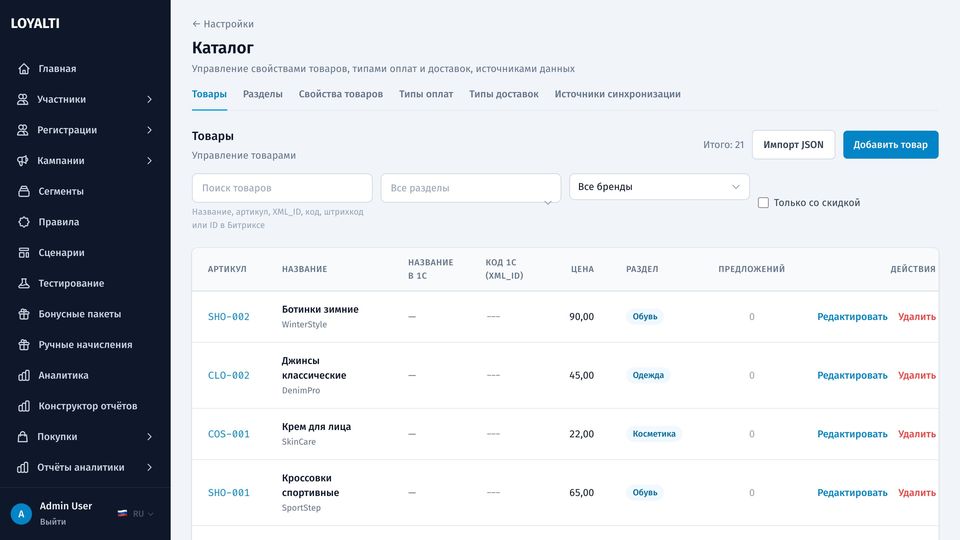Open article SHO-001
Image resolution: width=960 pixels, height=540 pixels.
[228, 493]
